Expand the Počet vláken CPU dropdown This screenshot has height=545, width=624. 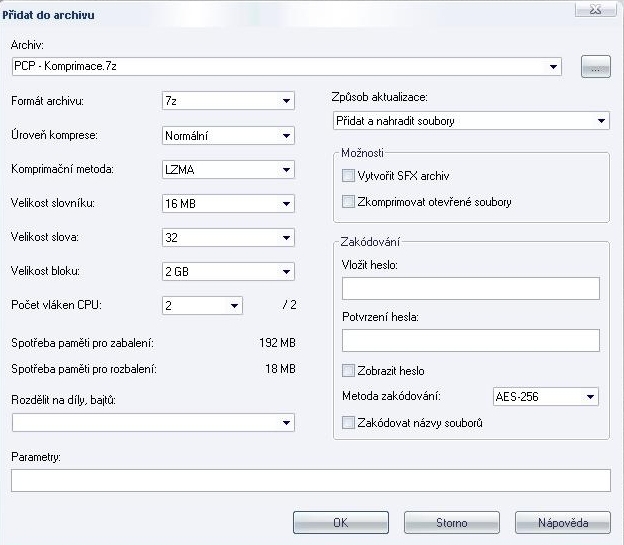click(x=202, y=305)
